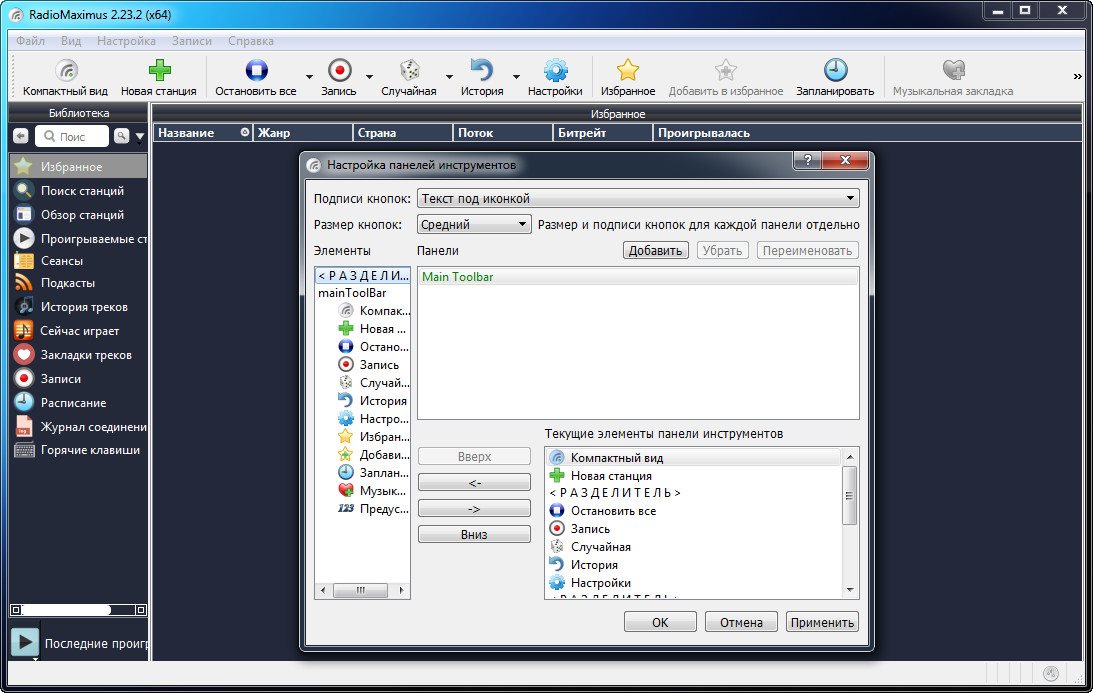1093x693 pixels.
Task: Click Музыкальная закладка heart toolbar button
Action: [x=953, y=77]
